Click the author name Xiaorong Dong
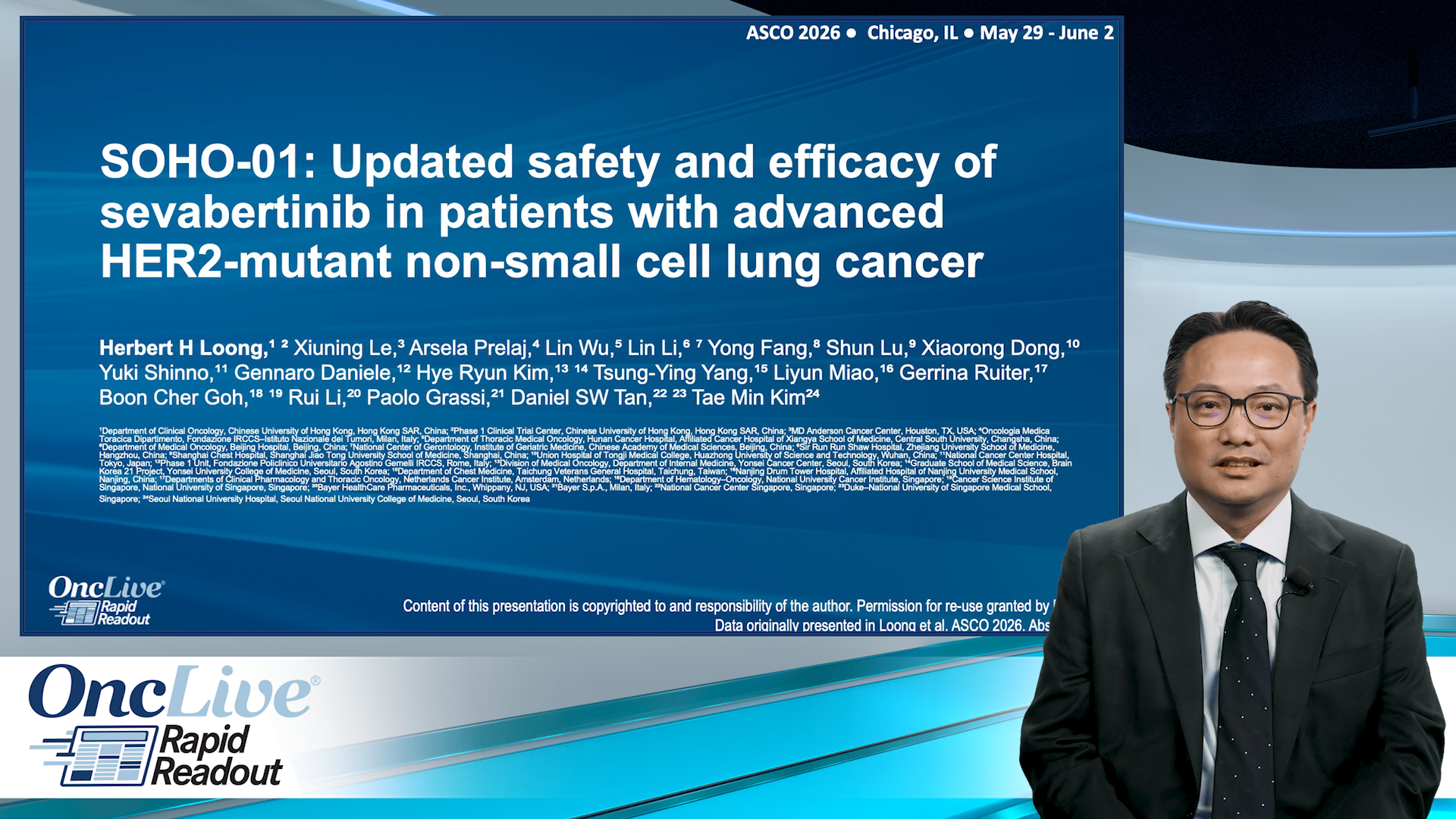 coord(992,348)
